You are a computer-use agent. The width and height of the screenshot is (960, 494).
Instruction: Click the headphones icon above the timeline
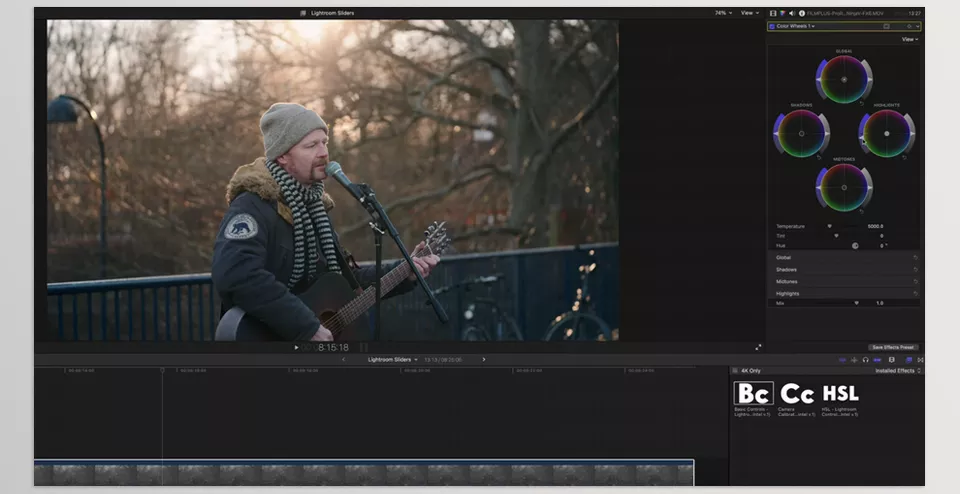click(865, 360)
